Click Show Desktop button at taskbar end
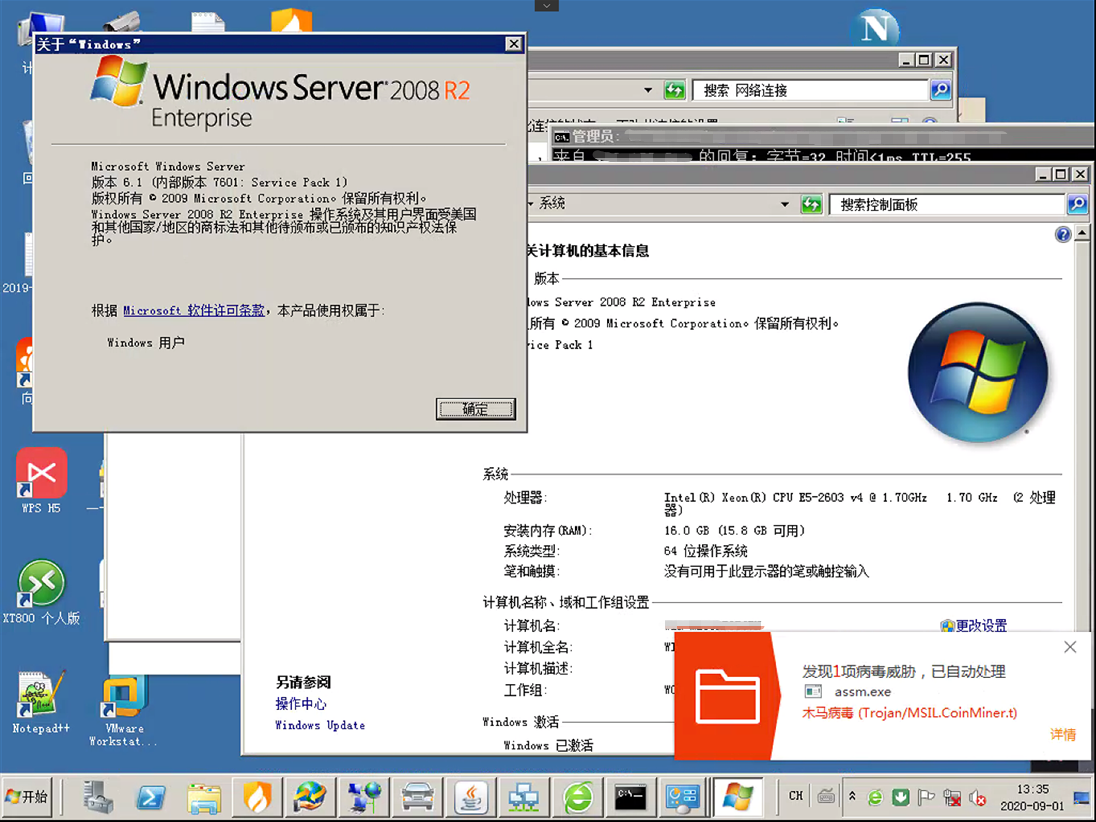This screenshot has width=1096, height=822. pyautogui.click(x=1082, y=797)
